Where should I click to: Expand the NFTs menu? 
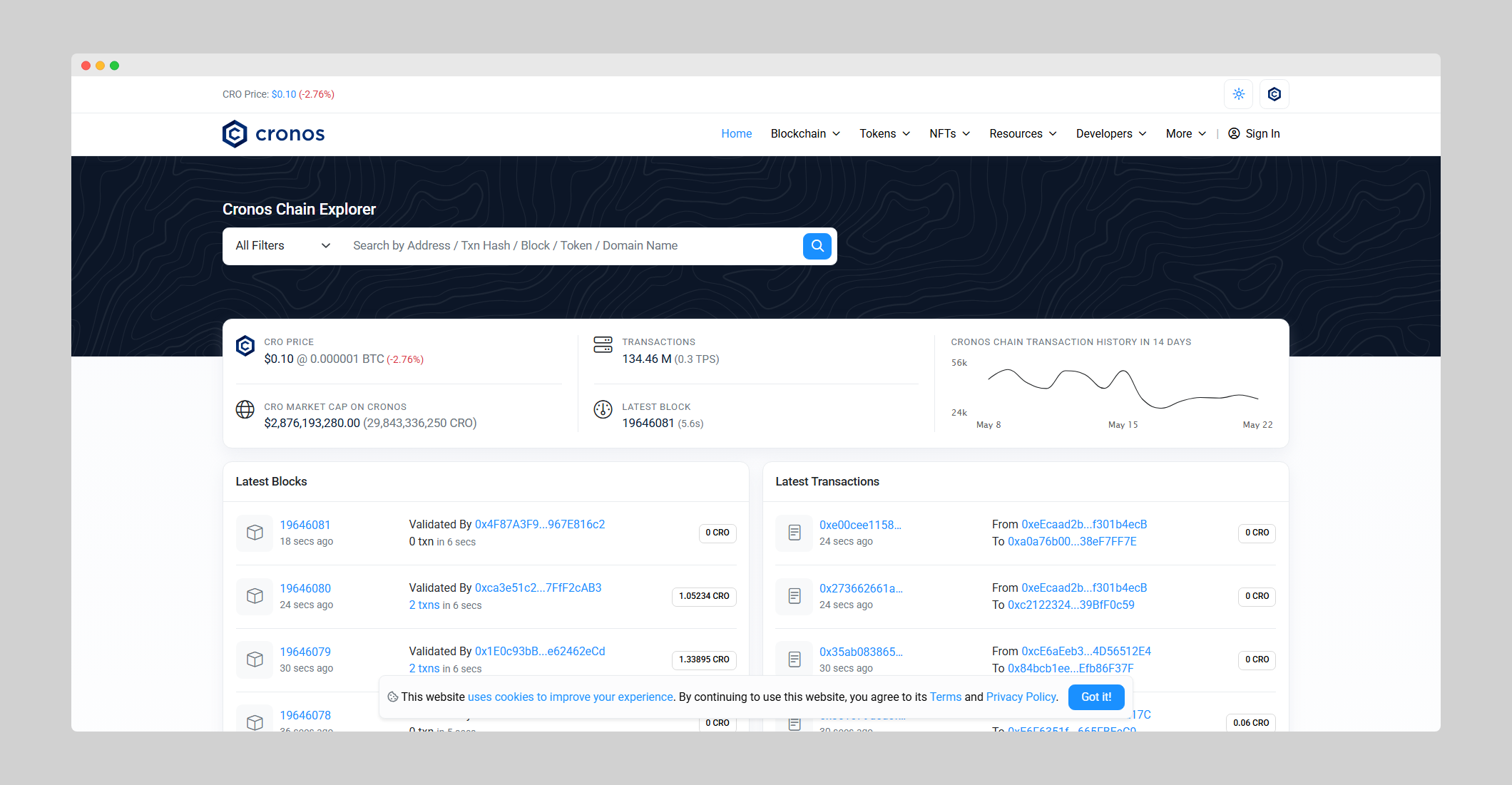(x=949, y=134)
